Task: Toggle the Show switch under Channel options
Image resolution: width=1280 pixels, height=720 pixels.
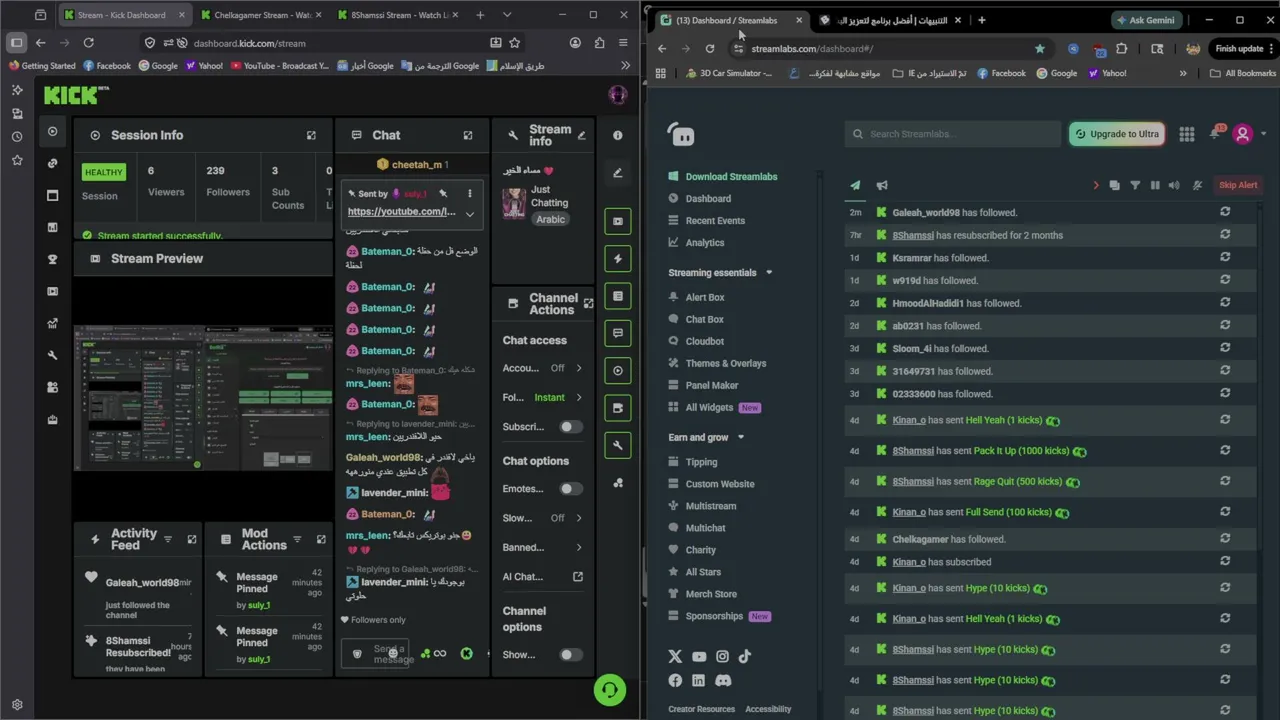Action: (570, 655)
